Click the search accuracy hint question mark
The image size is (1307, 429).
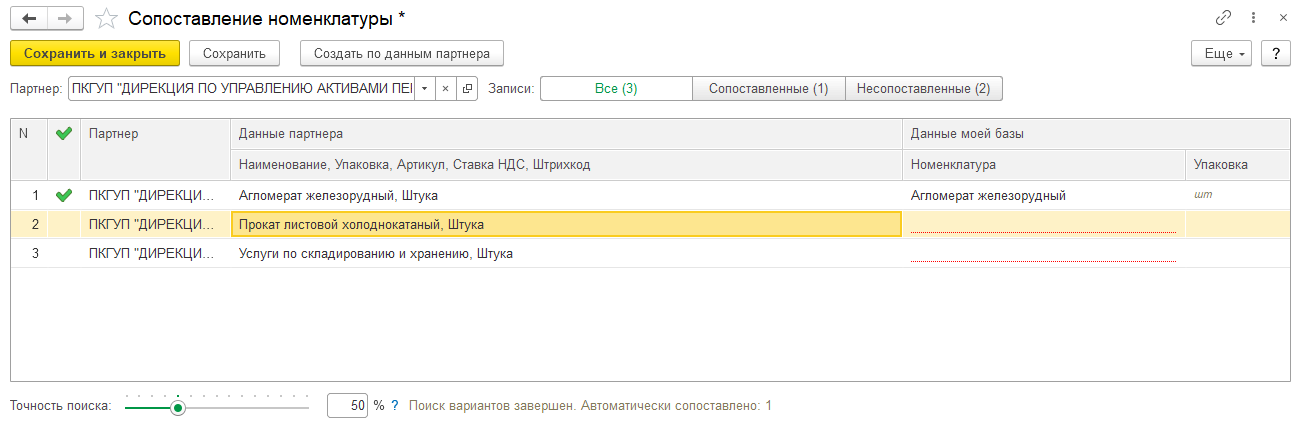click(395, 406)
